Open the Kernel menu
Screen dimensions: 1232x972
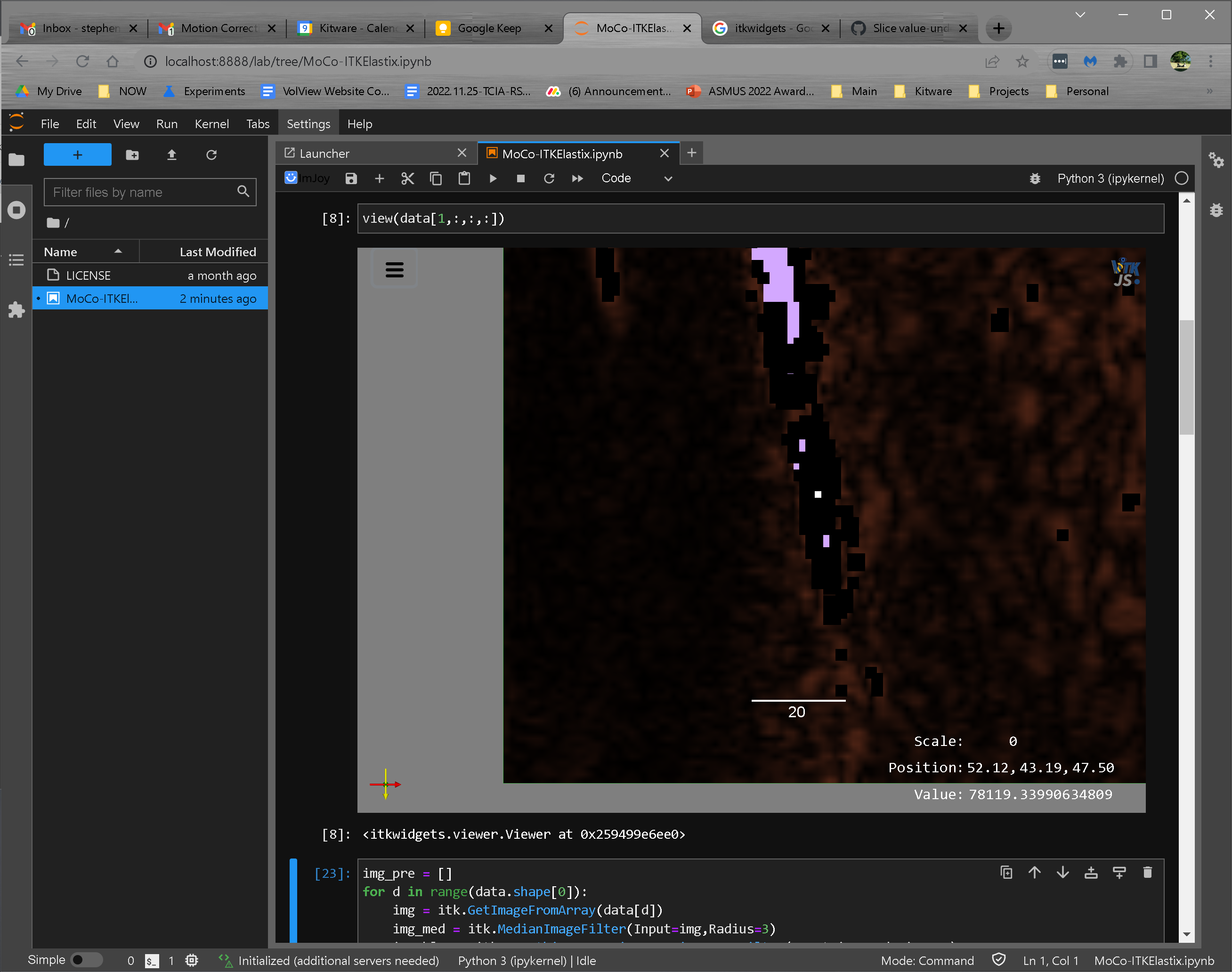point(211,123)
